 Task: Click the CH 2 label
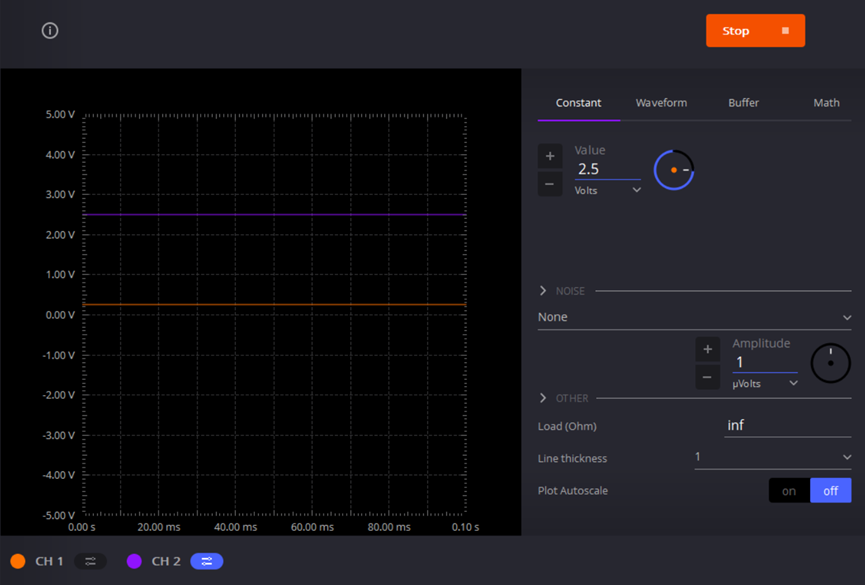[x=166, y=561]
